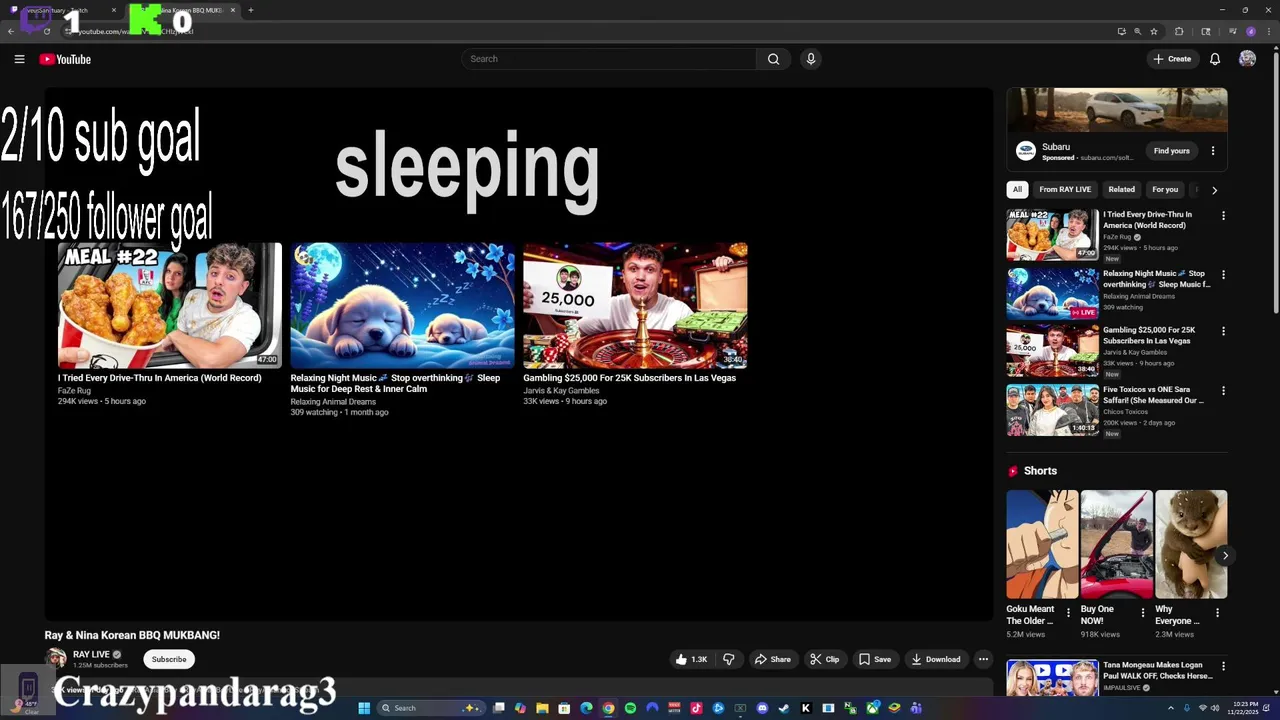Open options menu for Gambling $25,000 sidebar video
Screen dimensions: 1280x720
tap(1223, 331)
